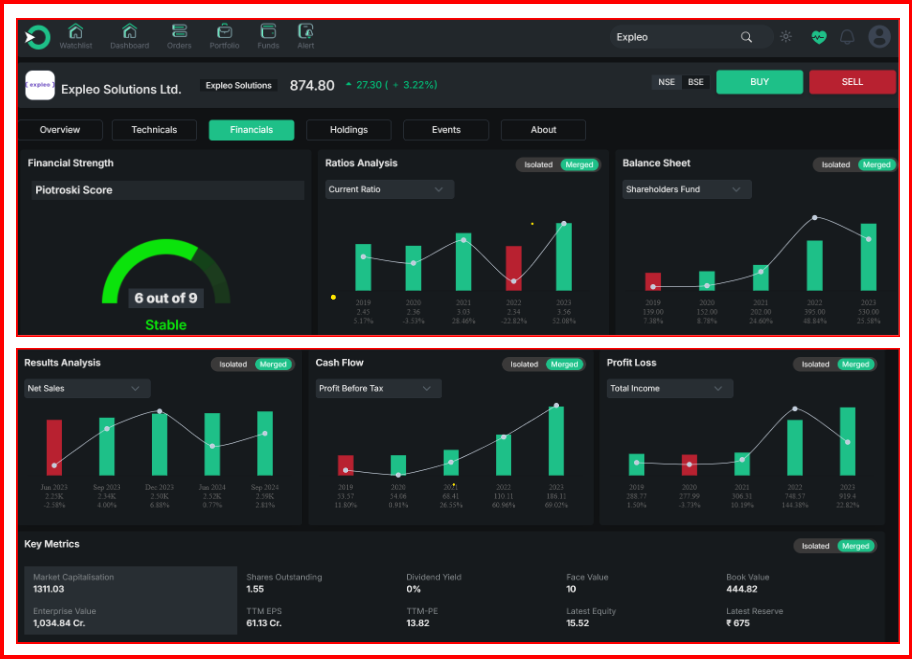Click the Expleo company logo thumbnail
This screenshot has width=912, height=659.
[40, 86]
